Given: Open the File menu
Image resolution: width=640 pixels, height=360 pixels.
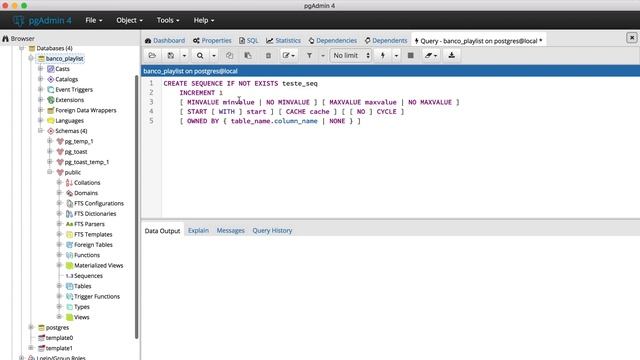Looking at the screenshot, I should [93, 20].
